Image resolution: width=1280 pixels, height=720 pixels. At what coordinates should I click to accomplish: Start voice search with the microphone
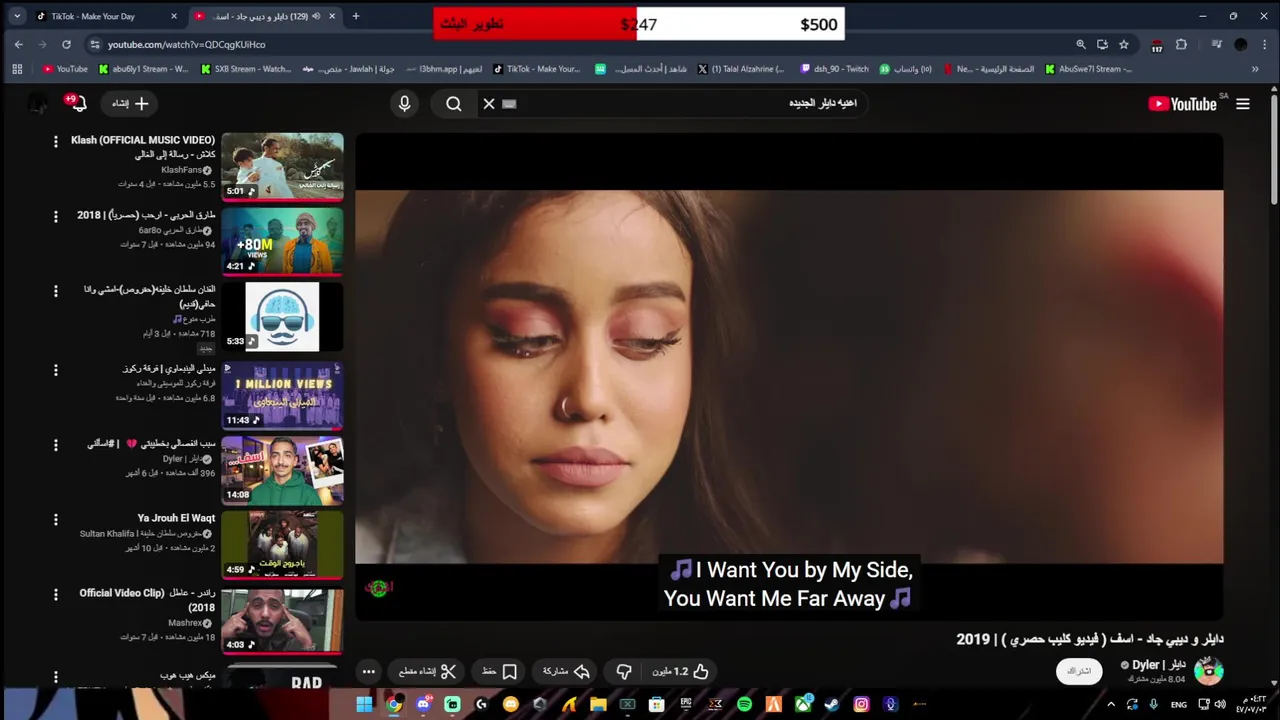click(x=404, y=104)
